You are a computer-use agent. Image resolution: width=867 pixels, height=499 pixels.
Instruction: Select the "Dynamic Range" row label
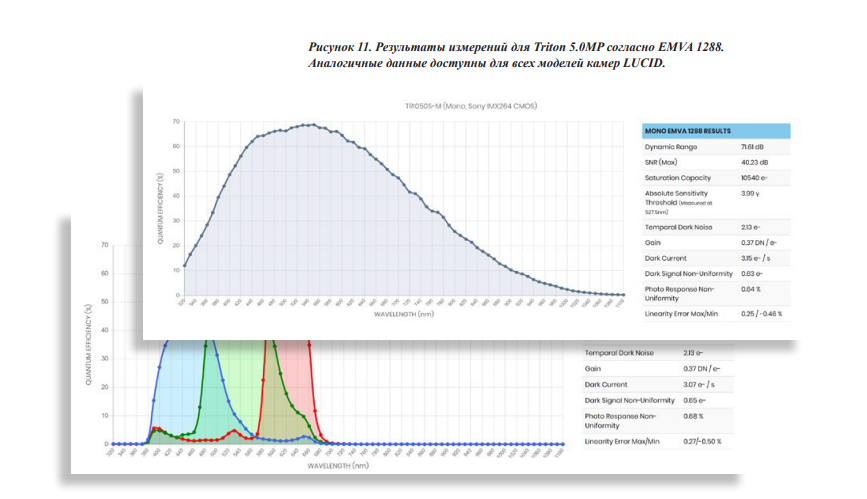671,147
